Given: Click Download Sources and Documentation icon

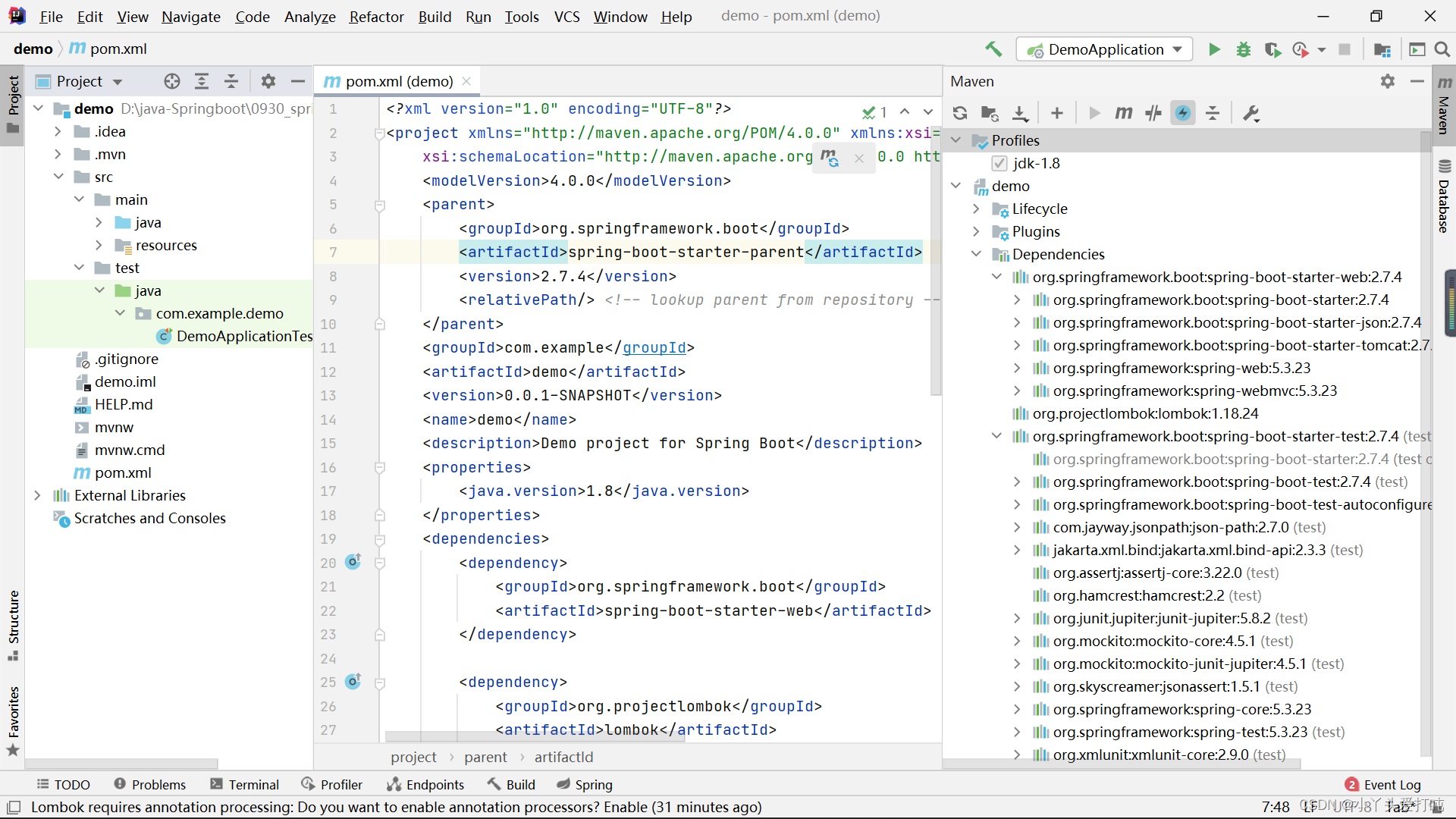Looking at the screenshot, I should 1021,113.
